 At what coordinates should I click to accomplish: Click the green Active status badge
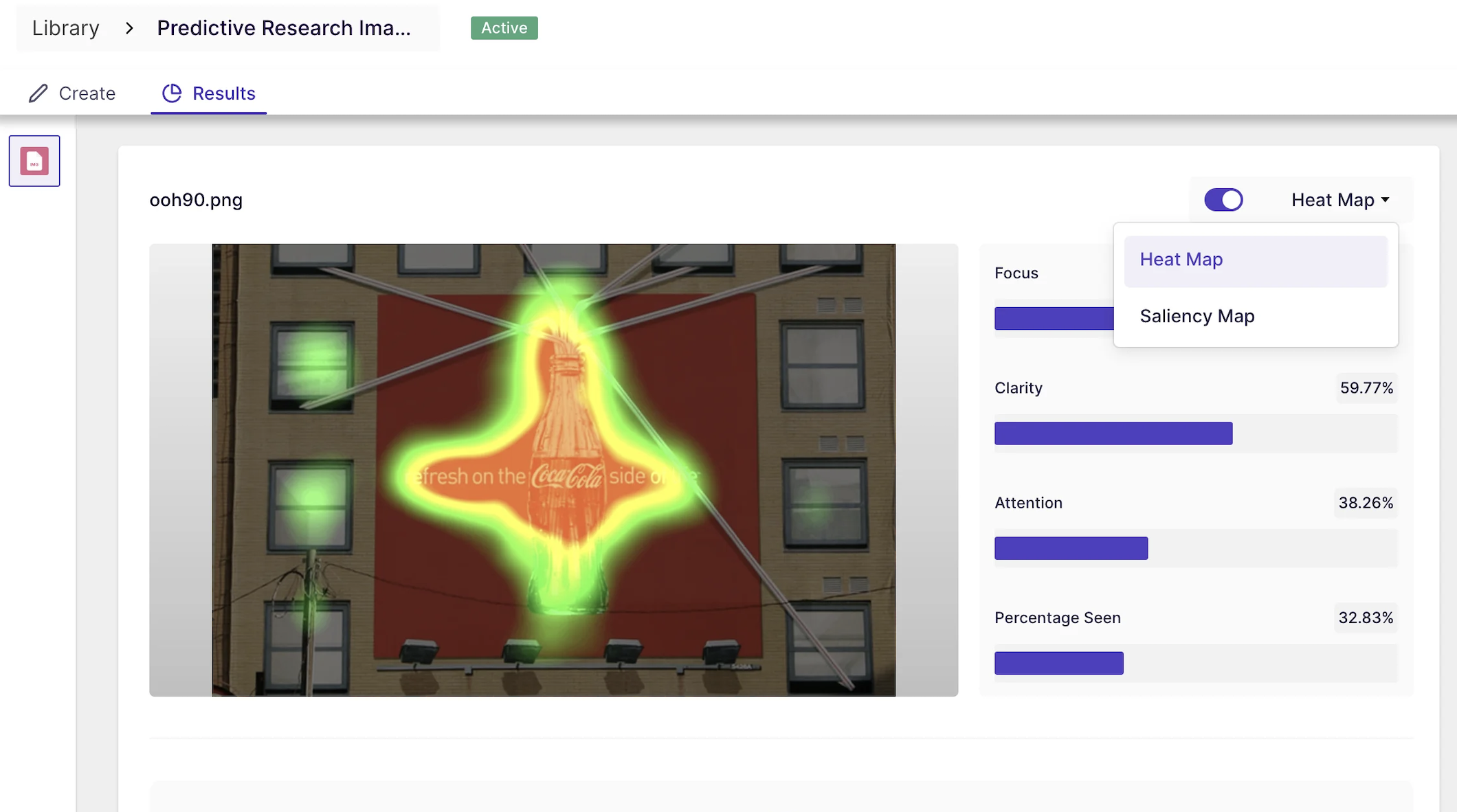(504, 28)
